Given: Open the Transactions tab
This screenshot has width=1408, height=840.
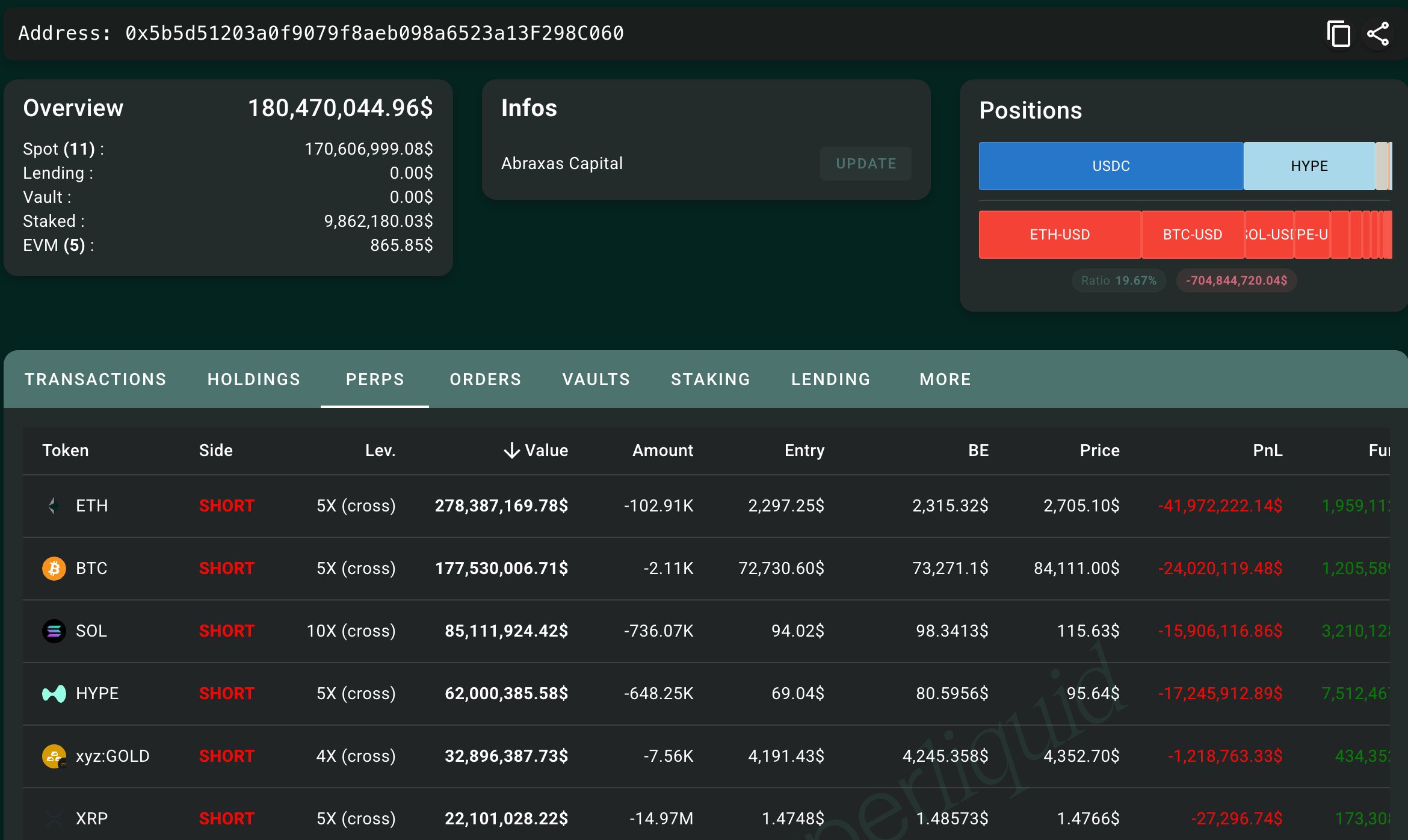Looking at the screenshot, I should click(x=95, y=379).
